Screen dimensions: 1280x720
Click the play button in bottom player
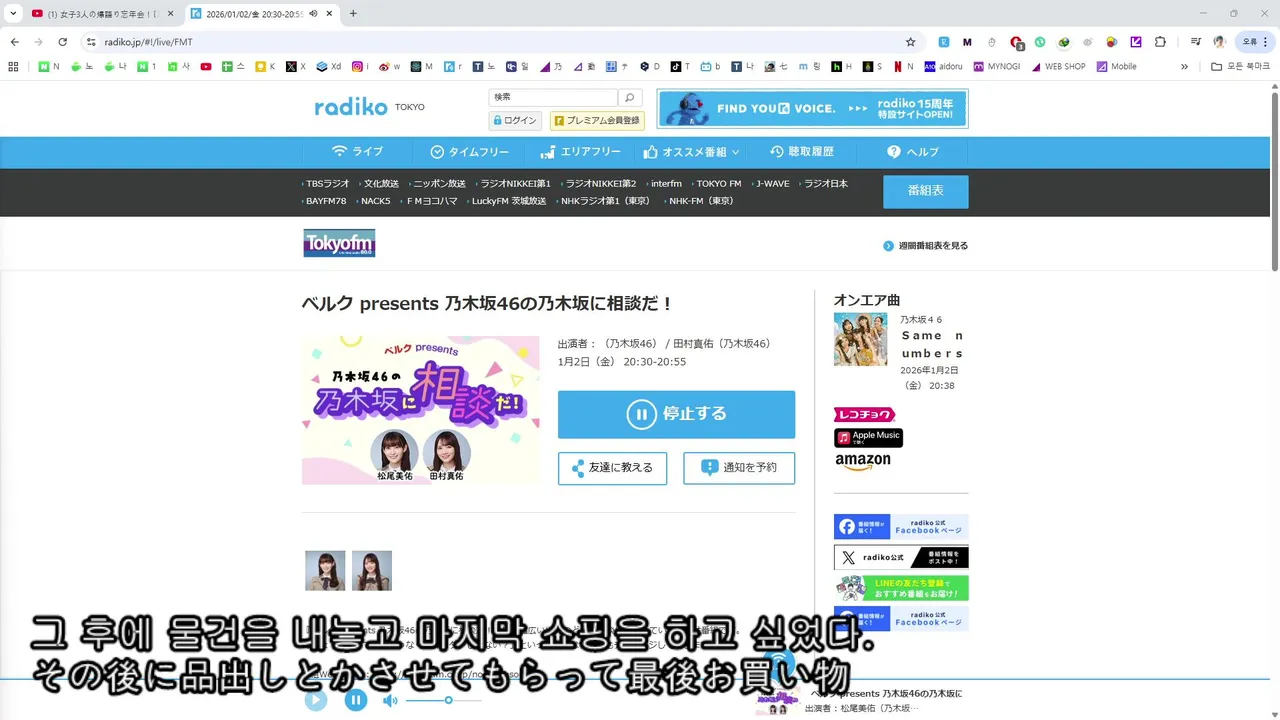click(316, 700)
